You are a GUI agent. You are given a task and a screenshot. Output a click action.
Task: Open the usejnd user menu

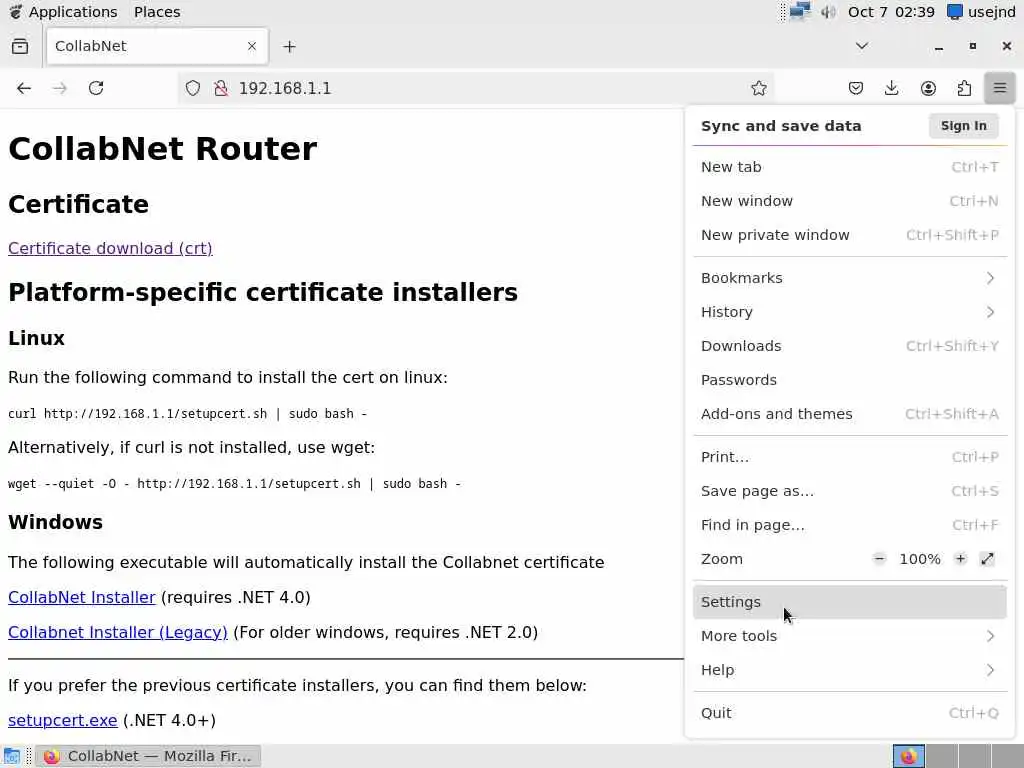click(982, 12)
